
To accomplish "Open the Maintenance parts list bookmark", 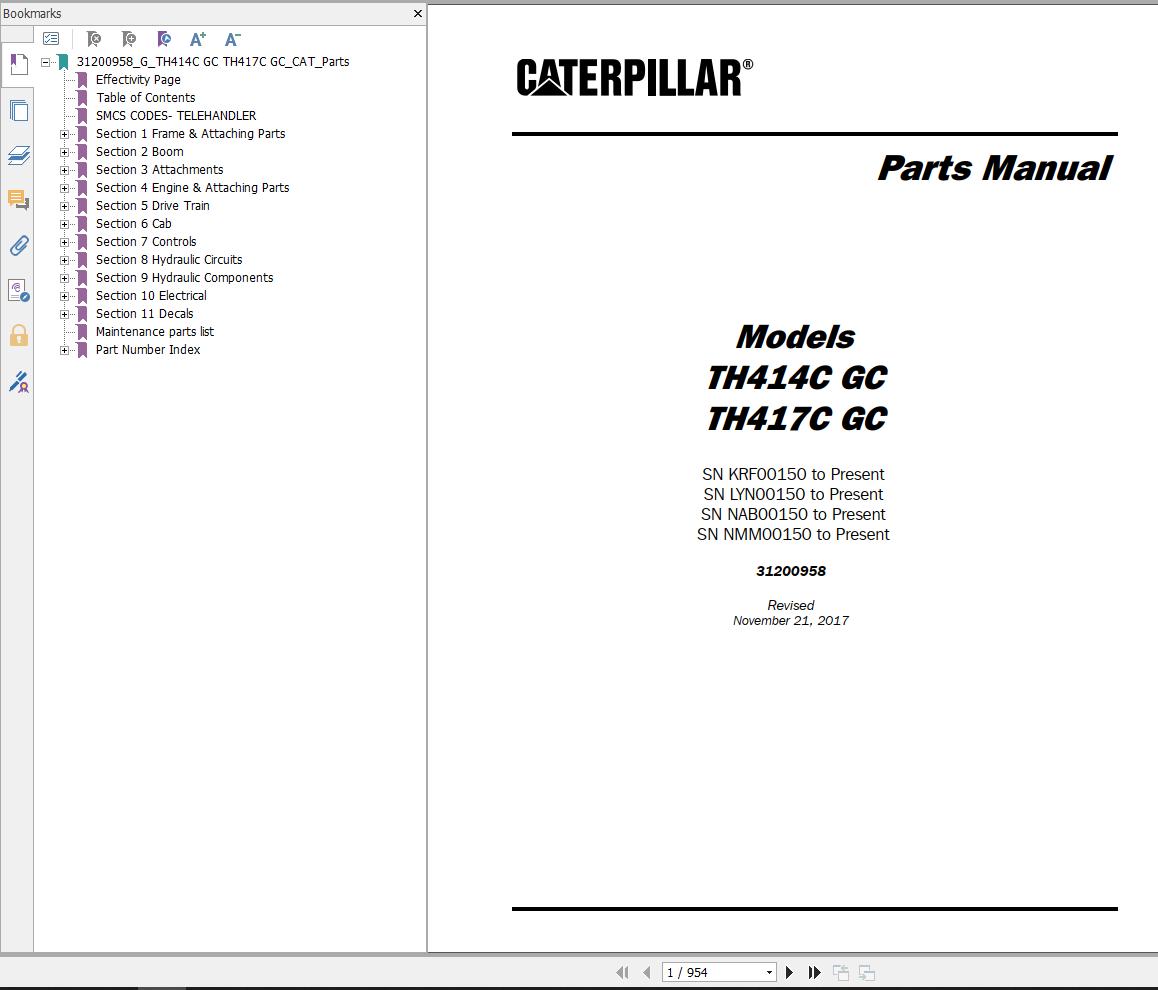I will [x=155, y=332].
